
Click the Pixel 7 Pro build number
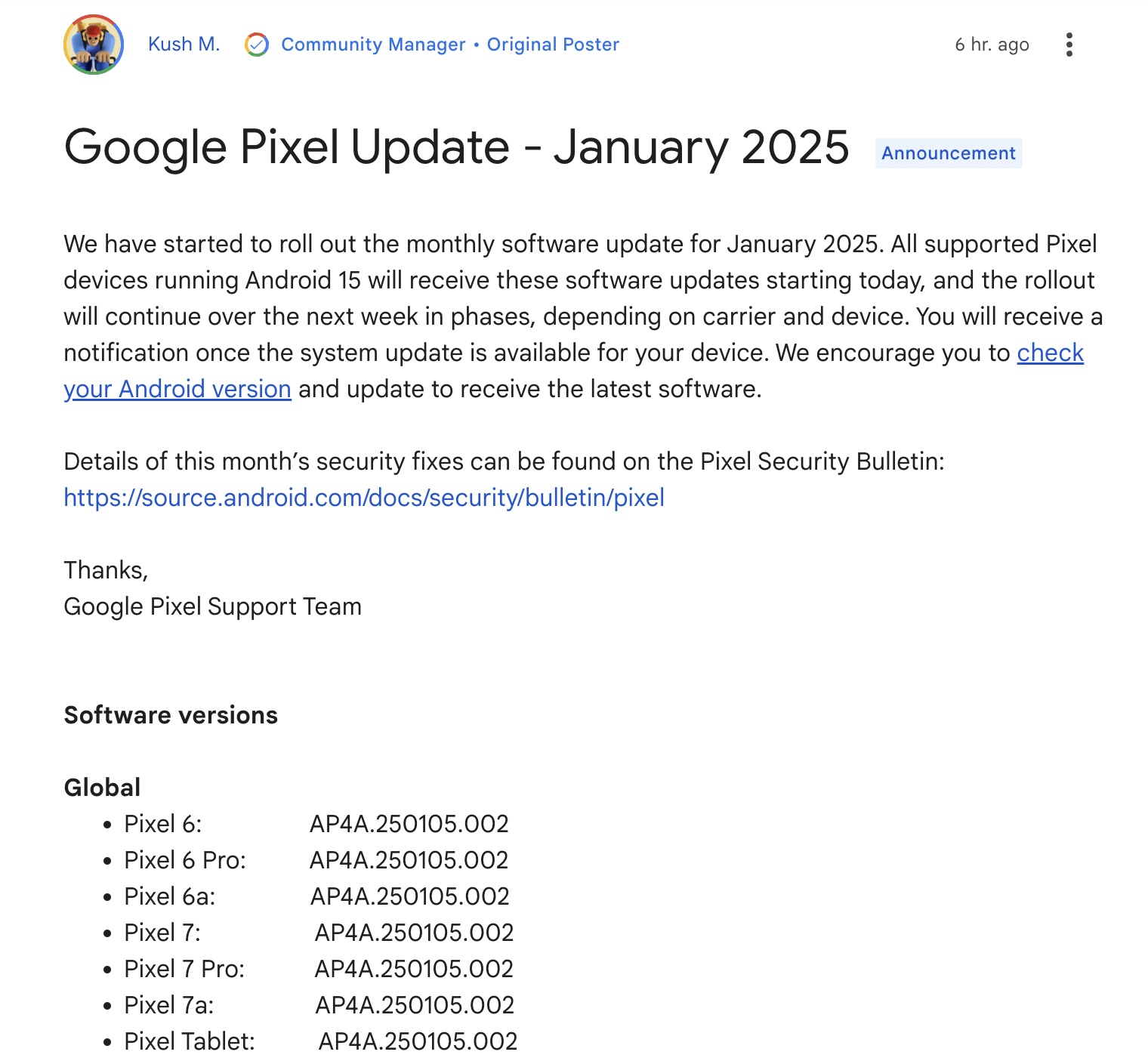coord(414,969)
